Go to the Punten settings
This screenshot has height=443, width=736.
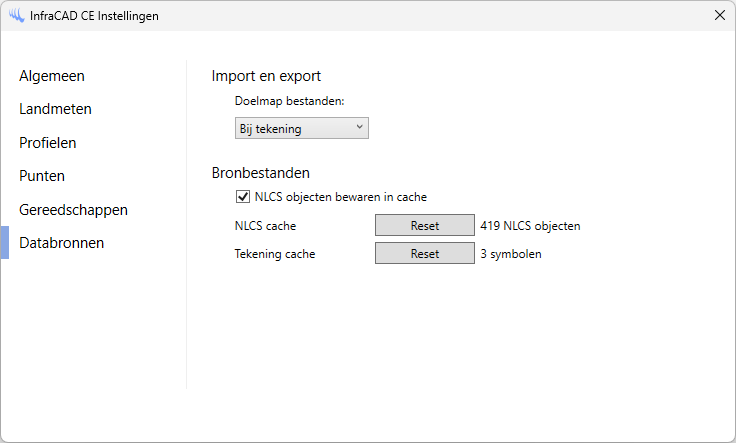(42, 176)
